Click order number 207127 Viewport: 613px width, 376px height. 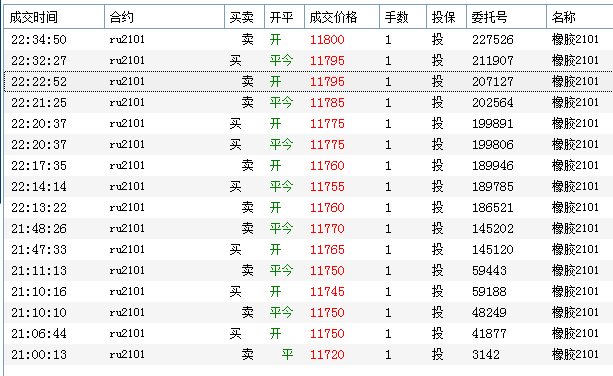pyautogui.click(x=493, y=82)
